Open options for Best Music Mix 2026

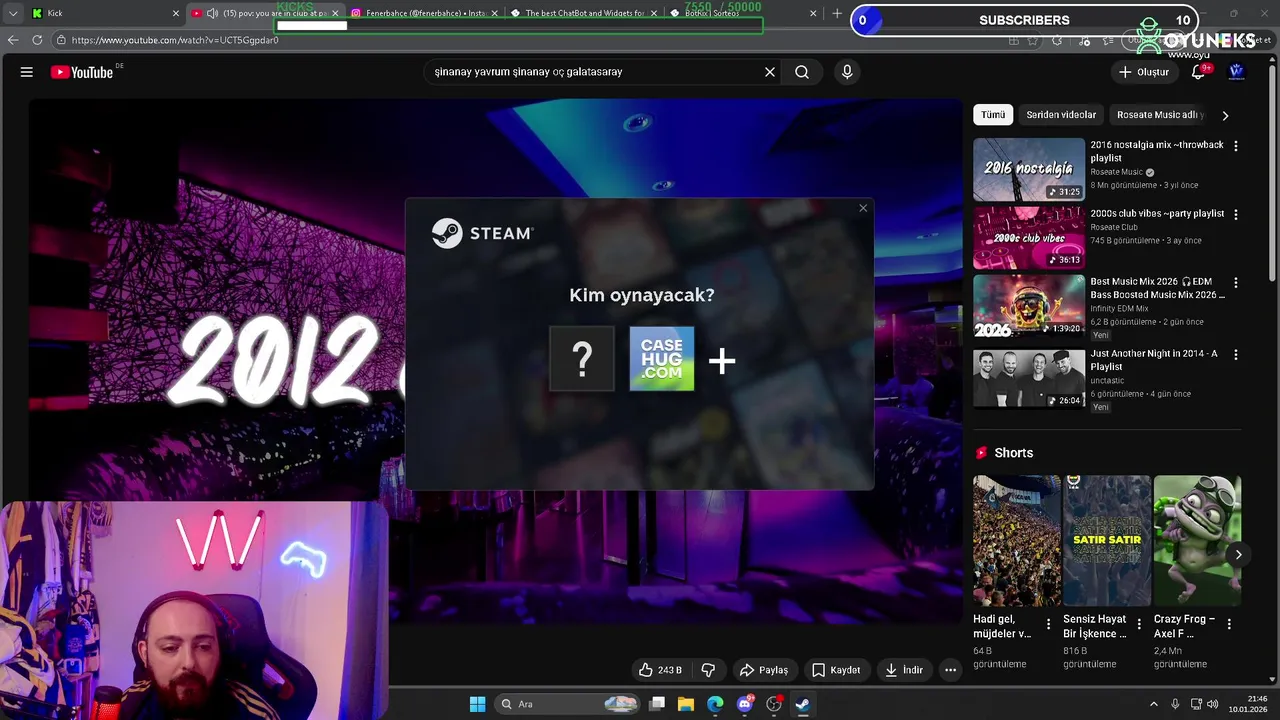(x=1236, y=283)
